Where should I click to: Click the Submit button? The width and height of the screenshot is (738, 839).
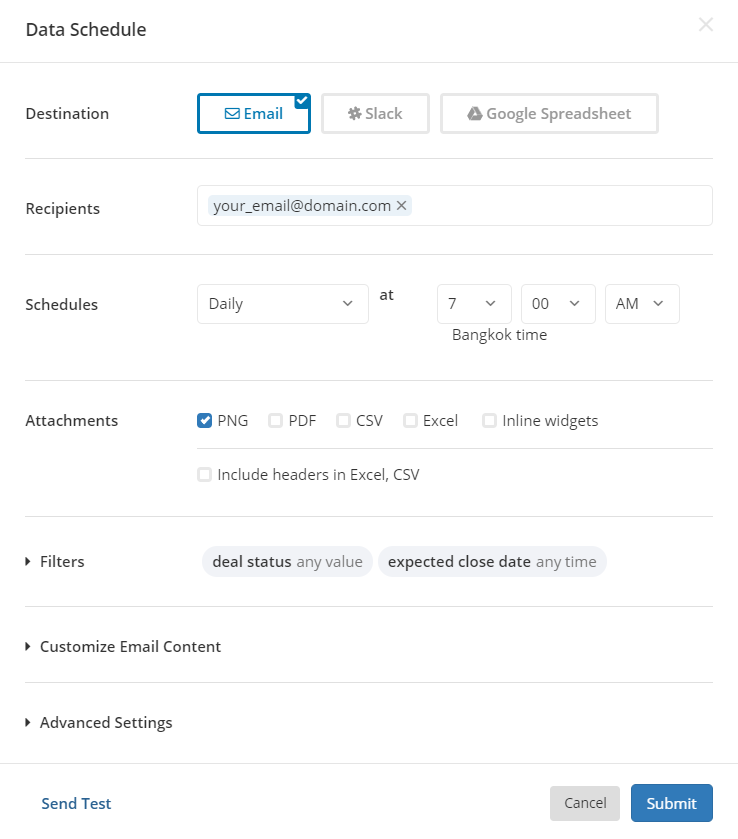pyautogui.click(x=671, y=804)
